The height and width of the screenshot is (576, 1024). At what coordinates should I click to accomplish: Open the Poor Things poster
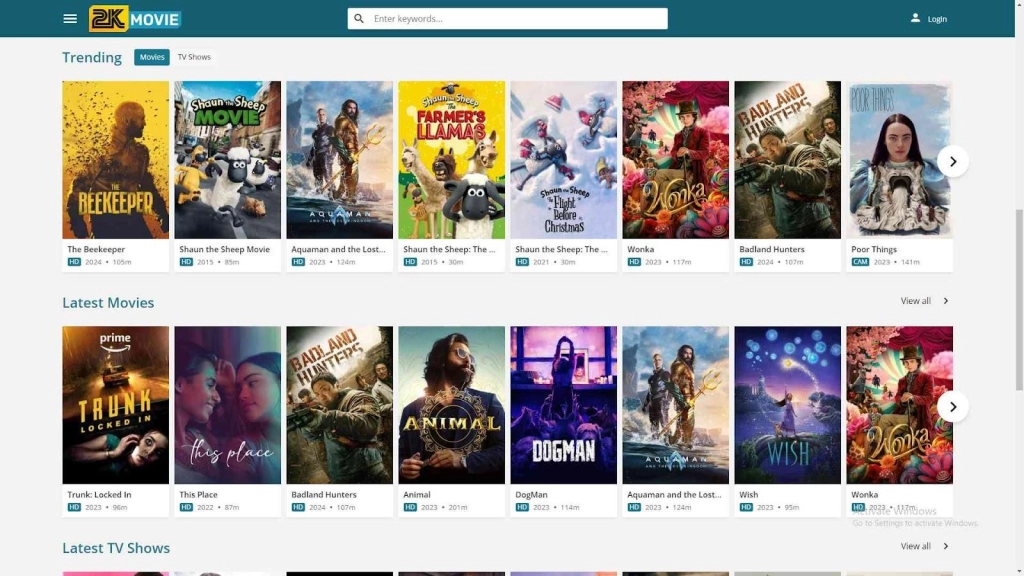click(x=899, y=160)
